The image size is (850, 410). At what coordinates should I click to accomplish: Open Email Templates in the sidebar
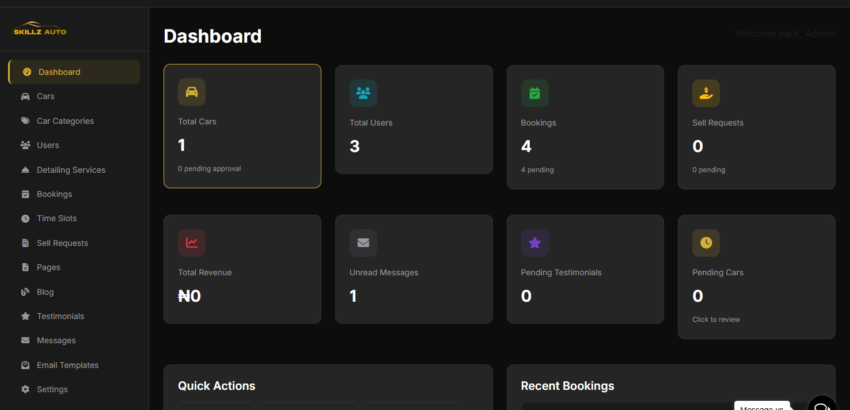coord(74,365)
